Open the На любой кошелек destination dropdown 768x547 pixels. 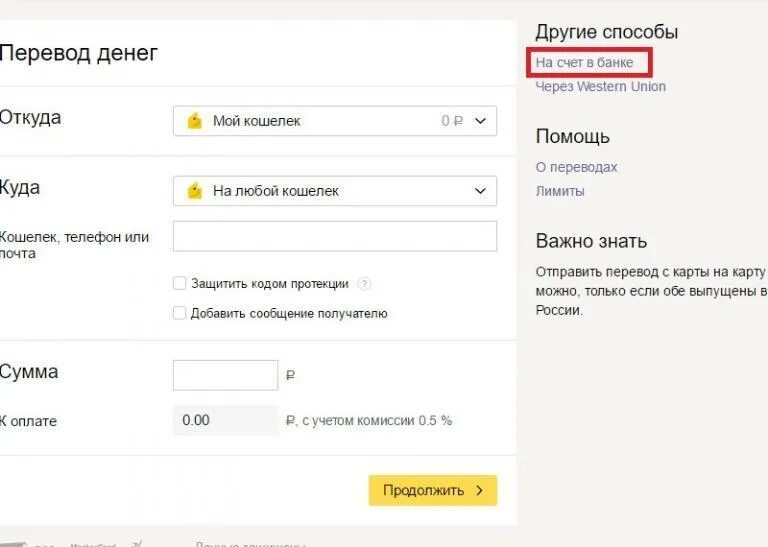pos(335,190)
